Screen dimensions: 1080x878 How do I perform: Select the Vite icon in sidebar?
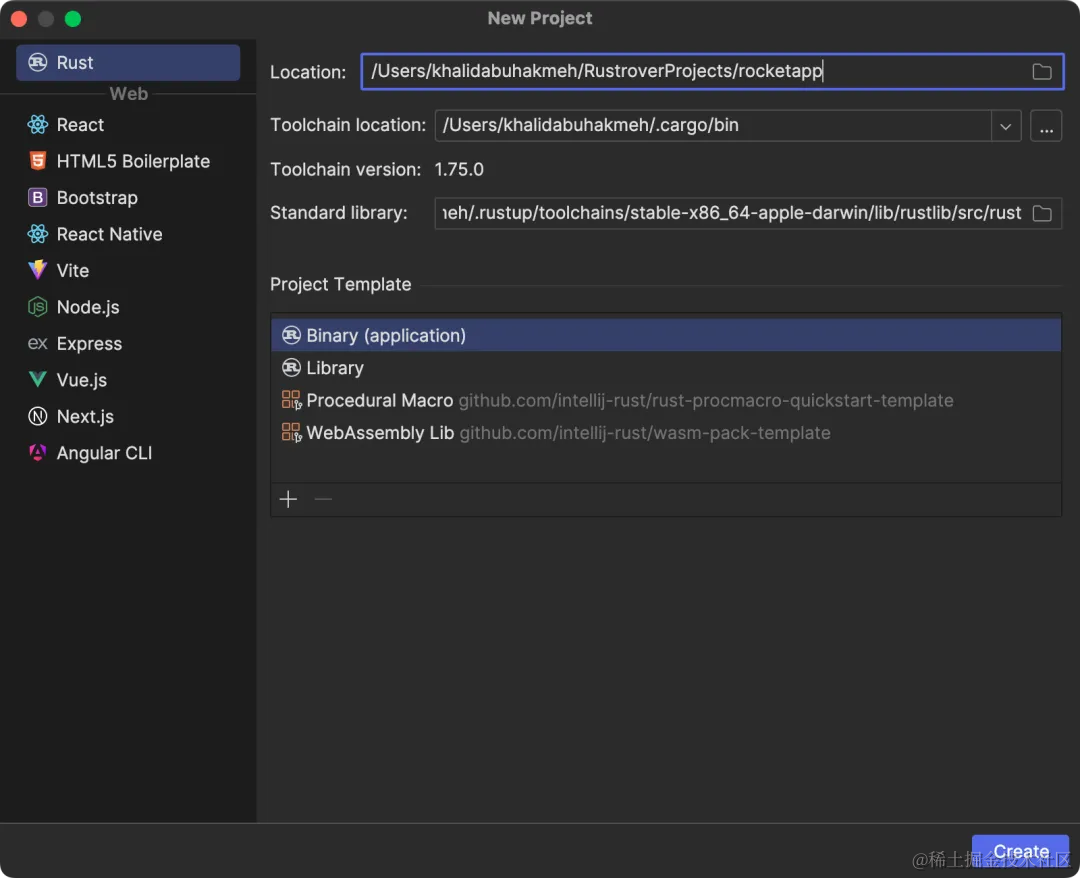38,270
